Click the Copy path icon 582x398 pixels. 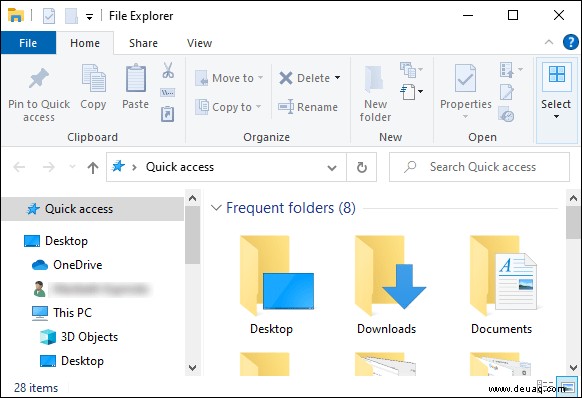(x=168, y=92)
